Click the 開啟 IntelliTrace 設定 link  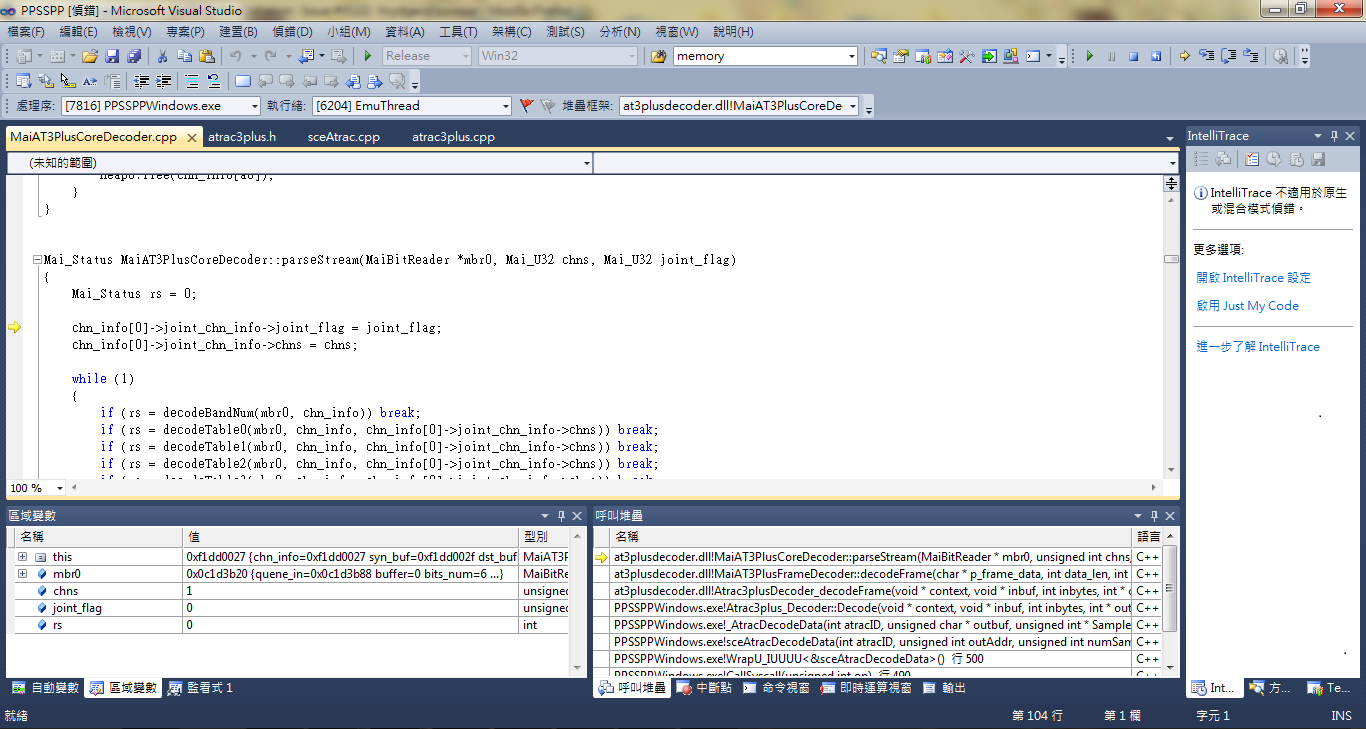(1253, 278)
